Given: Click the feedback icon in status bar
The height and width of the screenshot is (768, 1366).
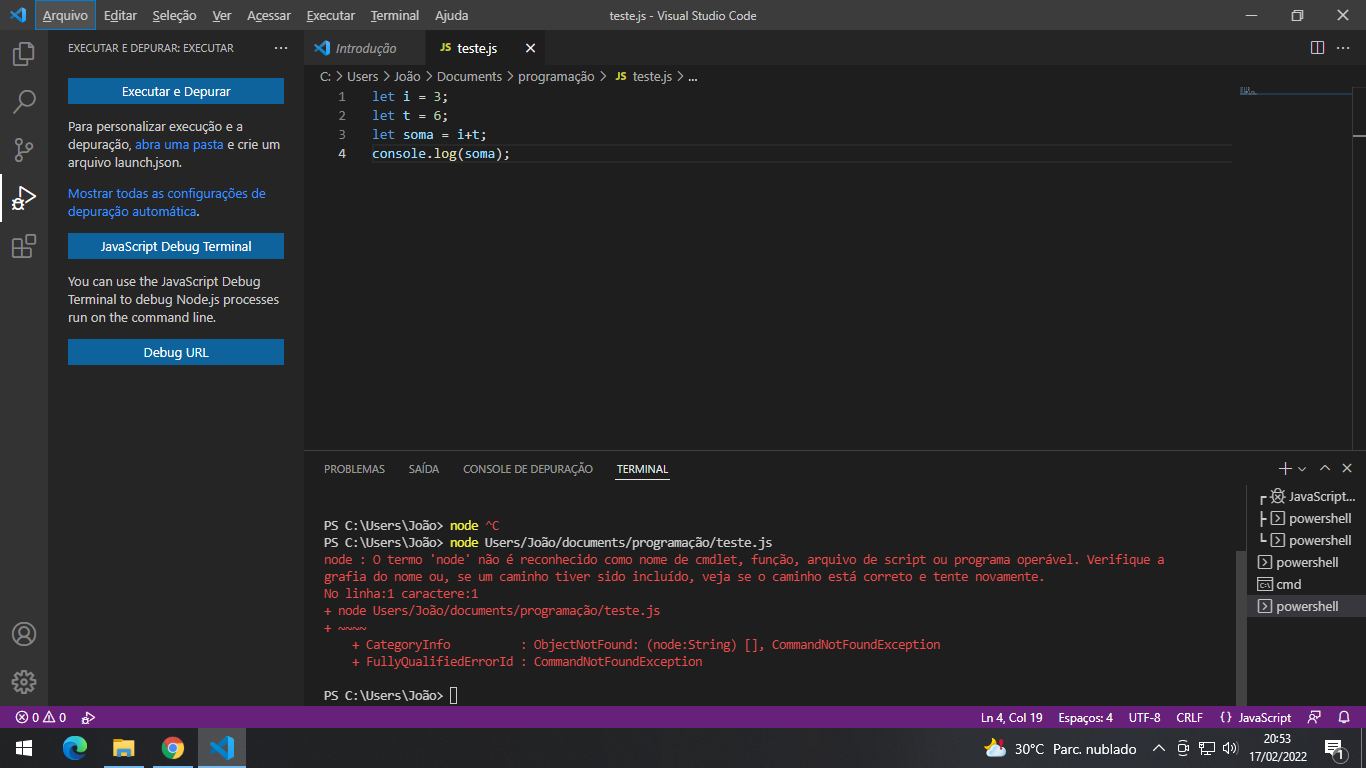Looking at the screenshot, I should [x=1315, y=717].
